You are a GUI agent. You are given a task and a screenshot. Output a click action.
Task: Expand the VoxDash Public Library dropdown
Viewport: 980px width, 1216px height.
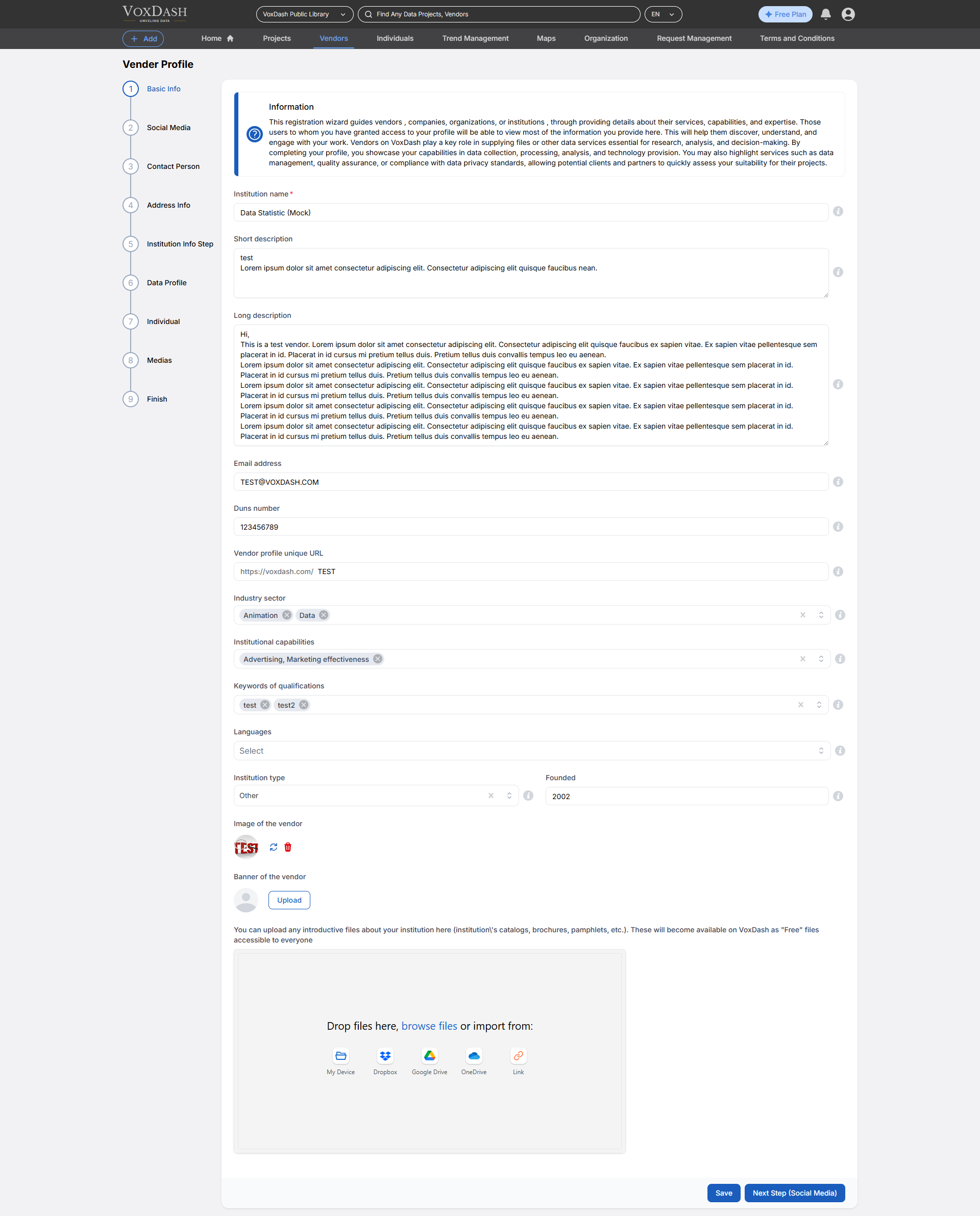(x=304, y=14)
